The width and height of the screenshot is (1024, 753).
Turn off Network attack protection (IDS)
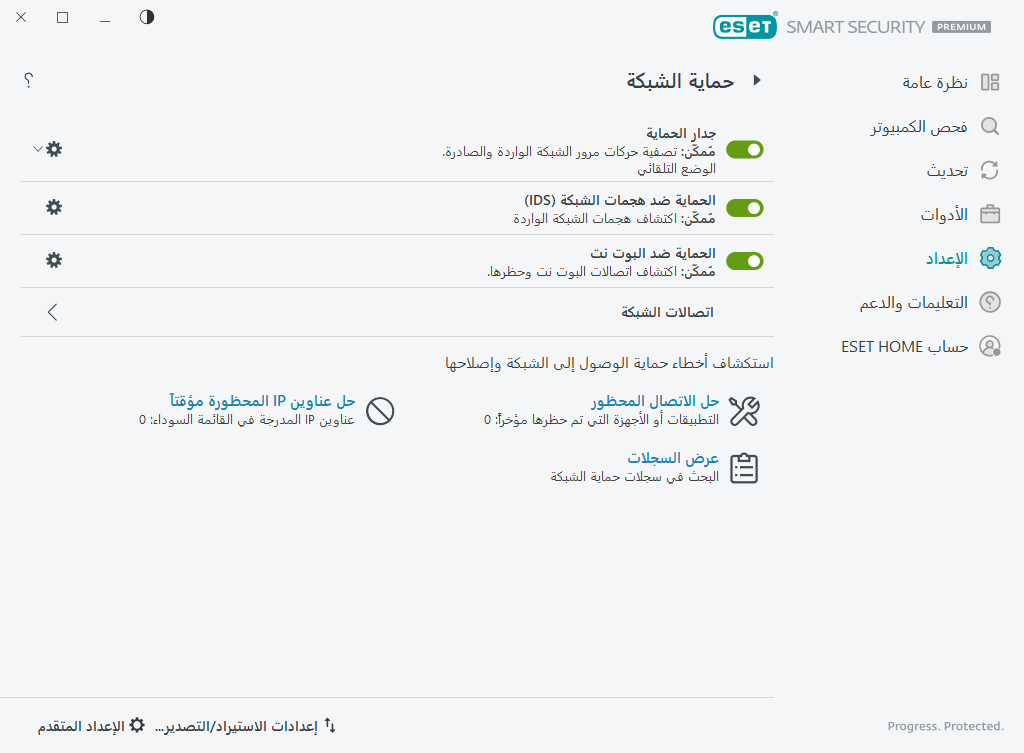pyautogui.click(x=744, y=208)
